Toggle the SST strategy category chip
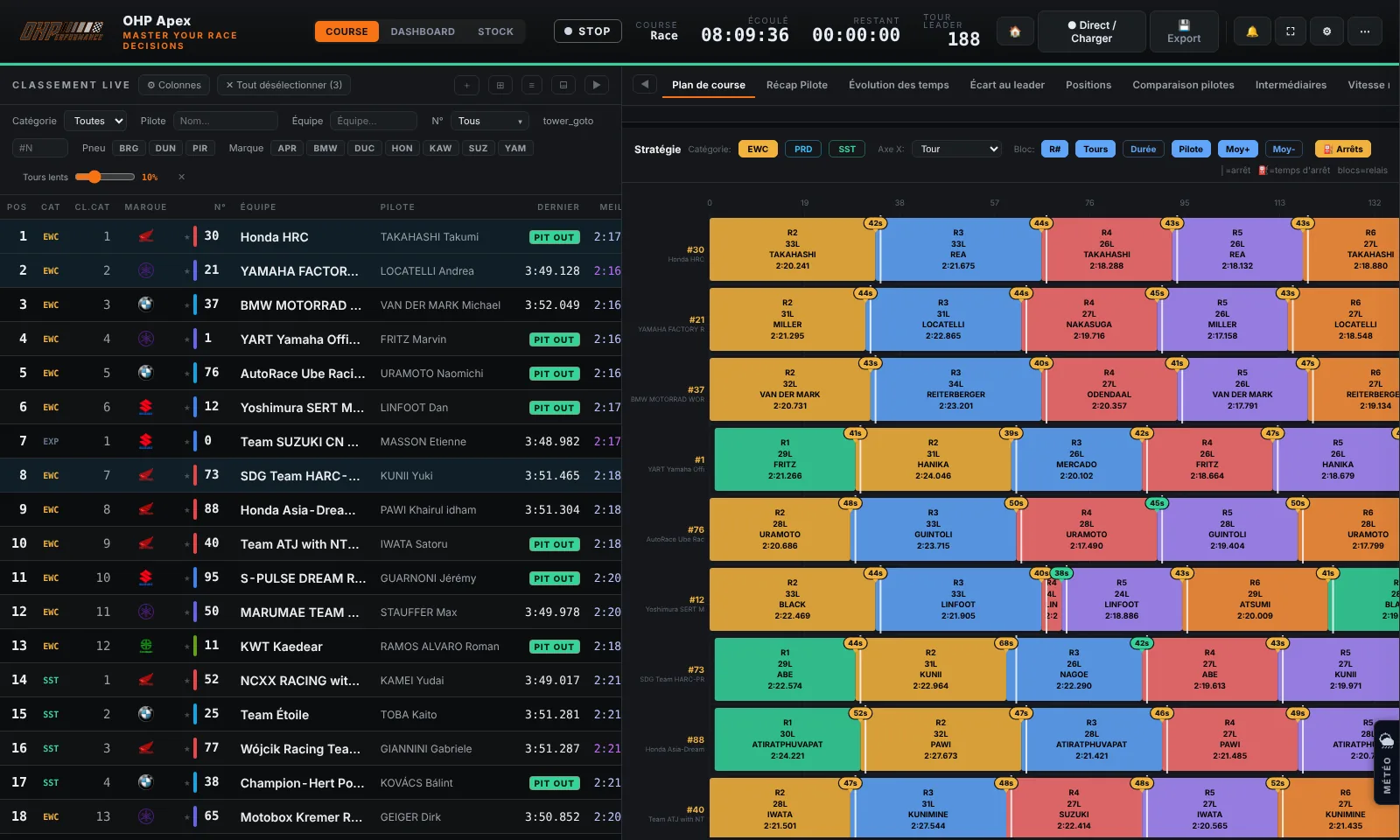 tap(847, 149)
